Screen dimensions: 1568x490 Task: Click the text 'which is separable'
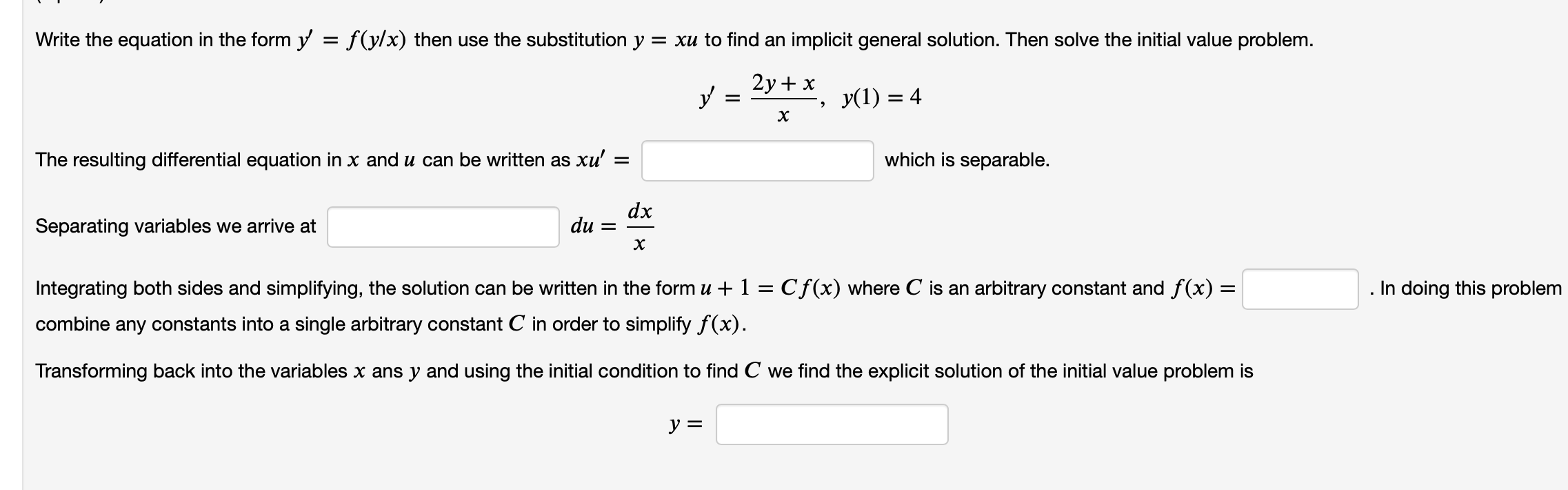pyautogui.click(x=967, y=161)
